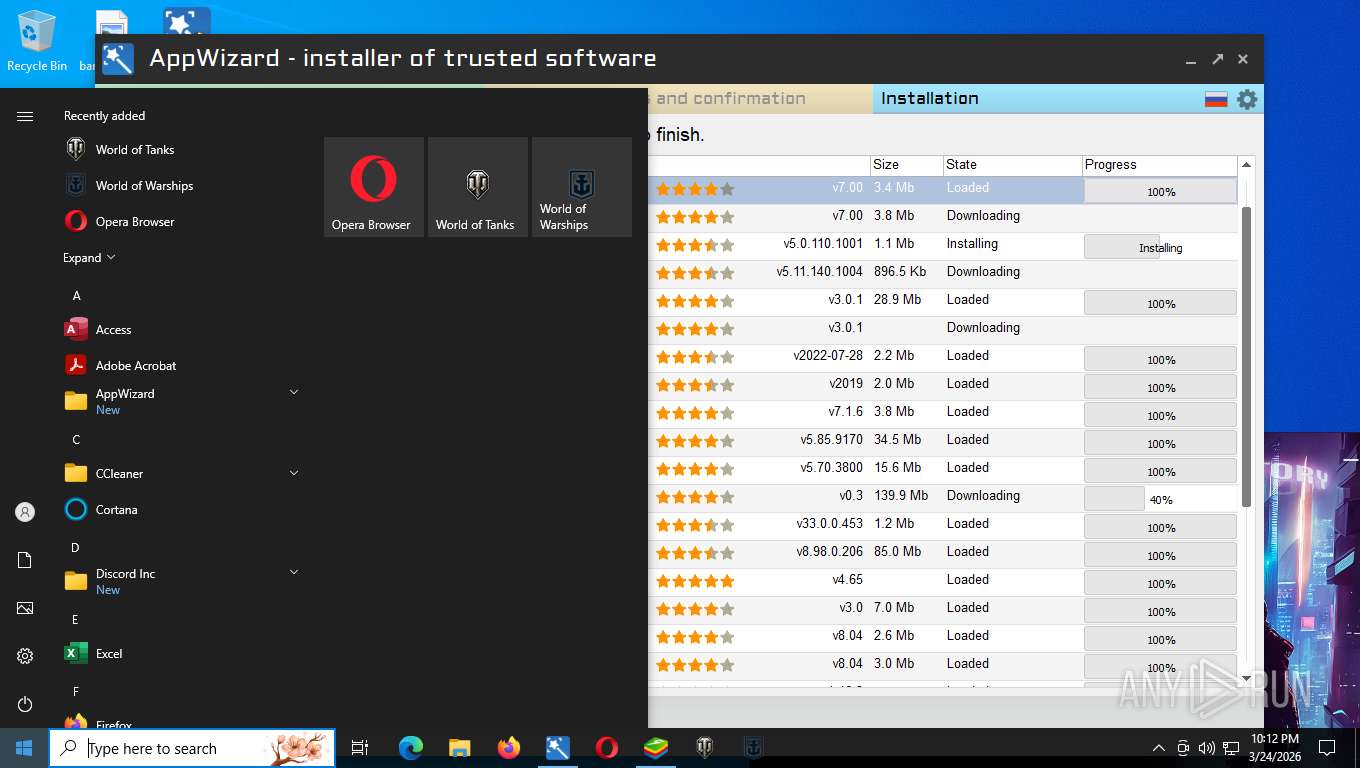Click scroll-up arrow of installation list

1246,165
